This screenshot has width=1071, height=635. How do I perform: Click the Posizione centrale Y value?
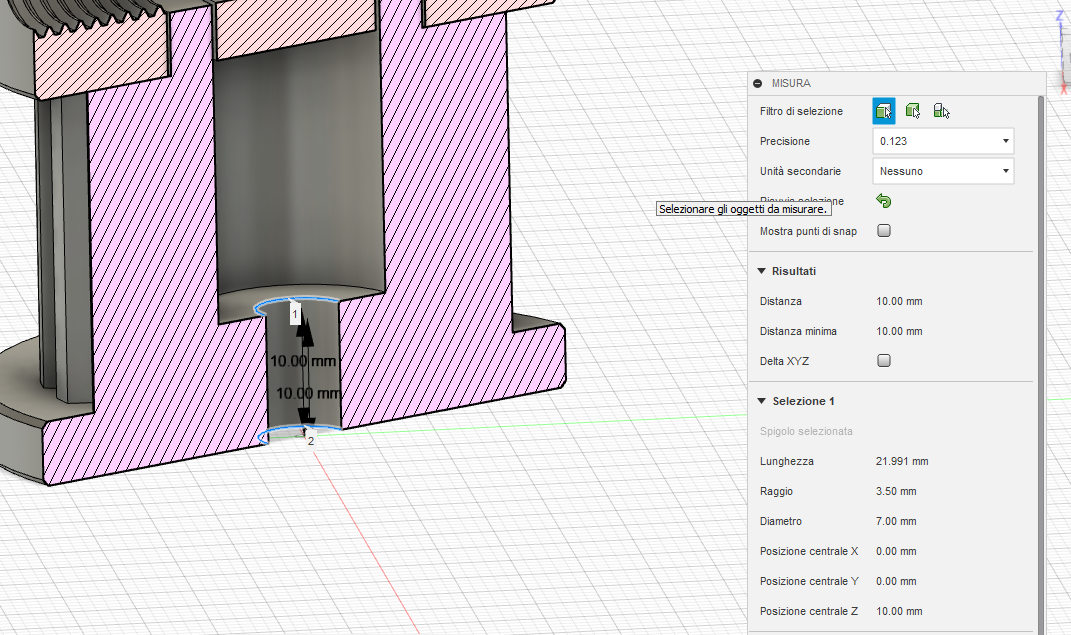pos(896,582)
